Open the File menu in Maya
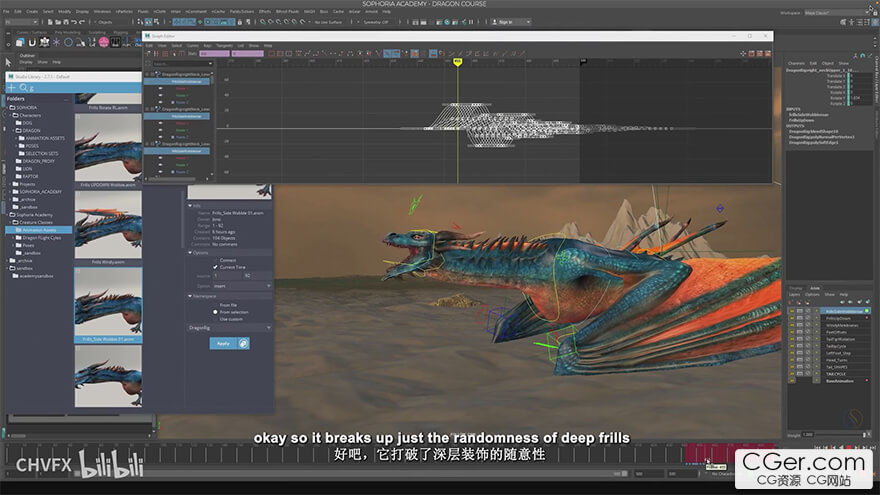Screen dimensions: 880x495 pos(6,11)
